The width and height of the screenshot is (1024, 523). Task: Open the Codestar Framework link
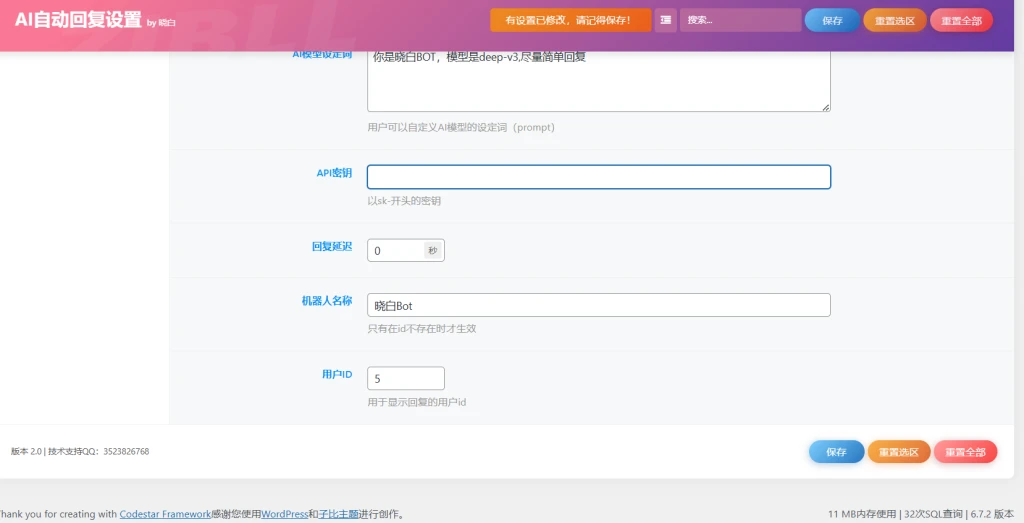(165, 514)
